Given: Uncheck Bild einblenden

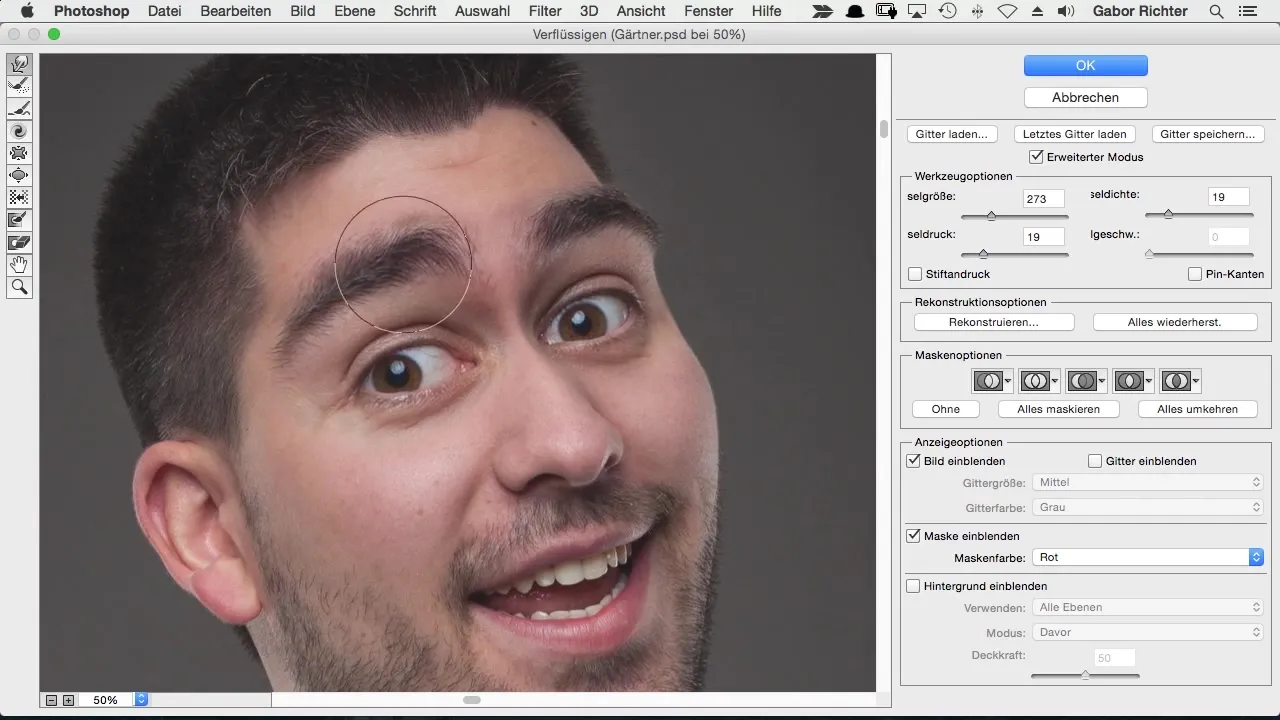Looking at the screenshot, I should click(913, 461).
